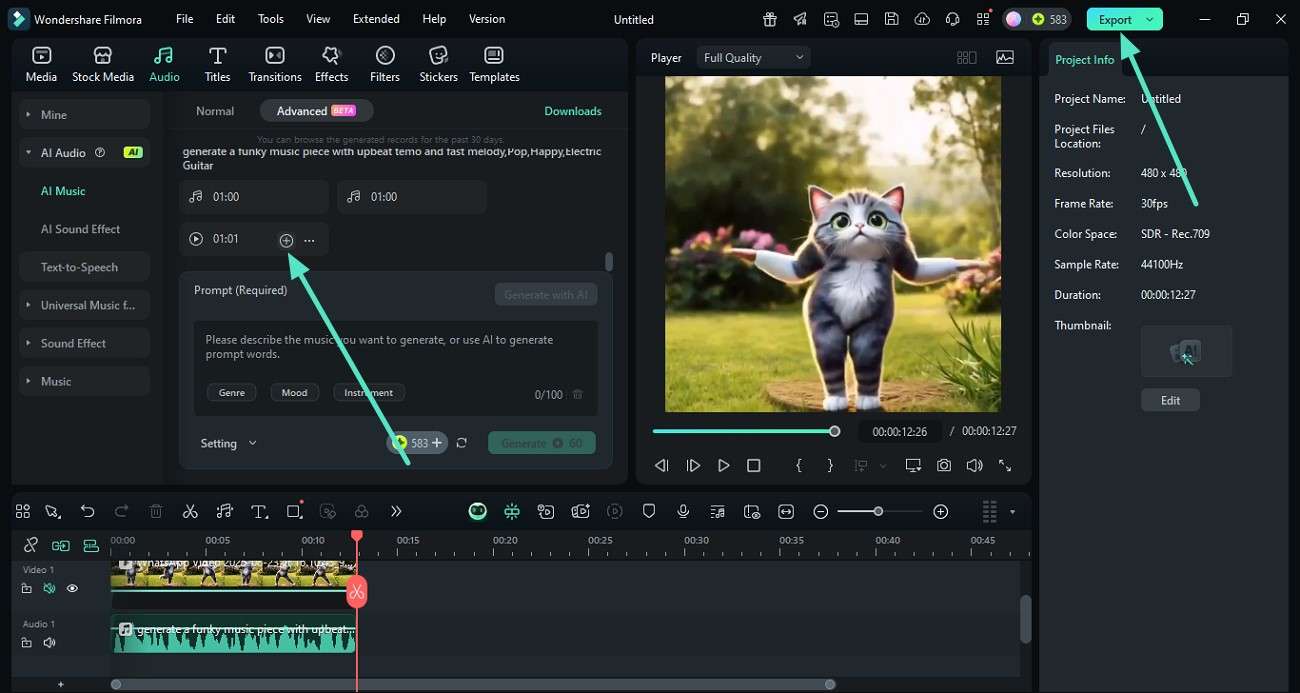
Task: Open the Export dropdown arrow
Action: coord(1150,19)
